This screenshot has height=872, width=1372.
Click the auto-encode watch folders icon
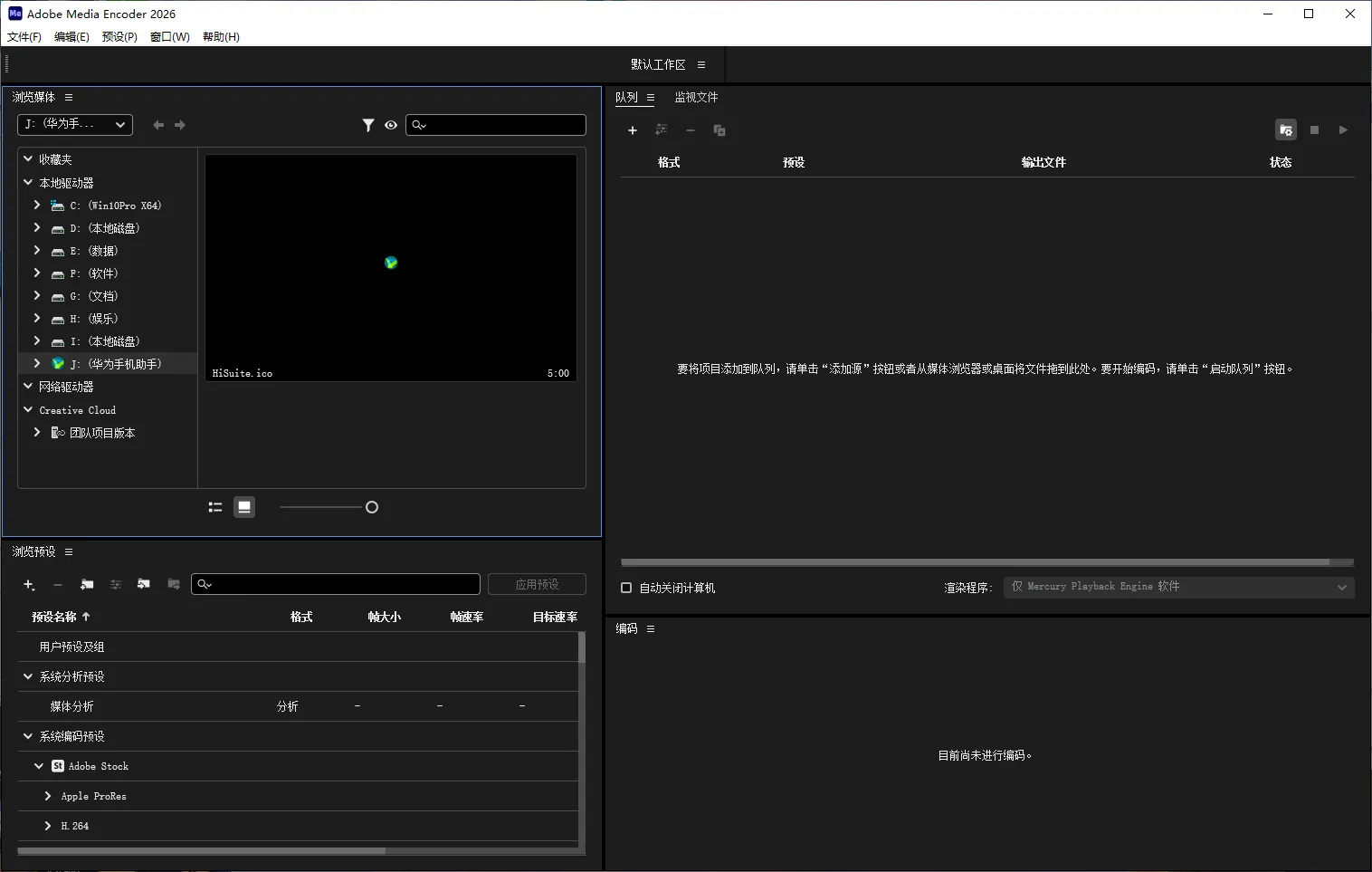click(1285, 129)
